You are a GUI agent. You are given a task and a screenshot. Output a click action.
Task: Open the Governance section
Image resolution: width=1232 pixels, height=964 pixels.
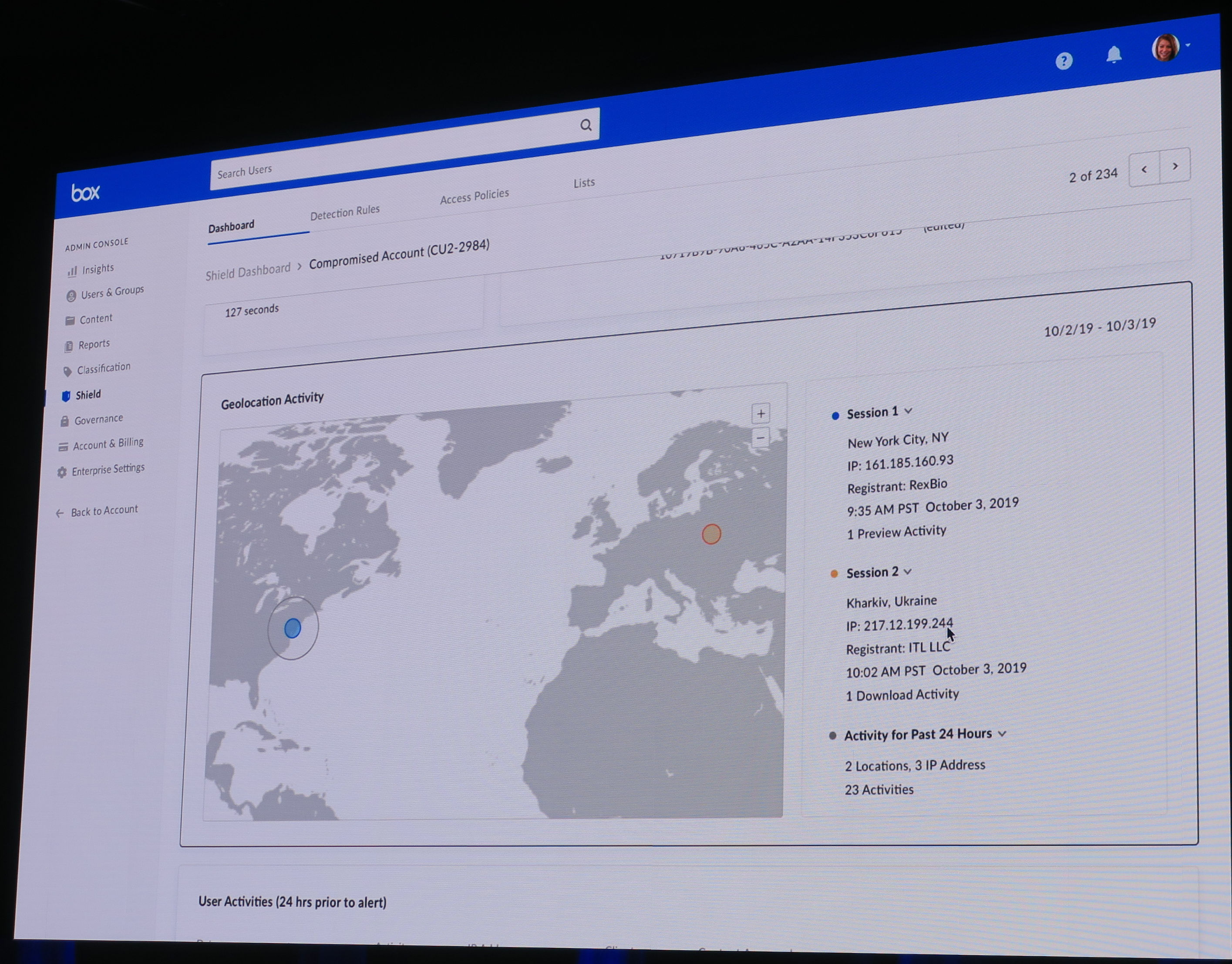[x=99, y=420]
